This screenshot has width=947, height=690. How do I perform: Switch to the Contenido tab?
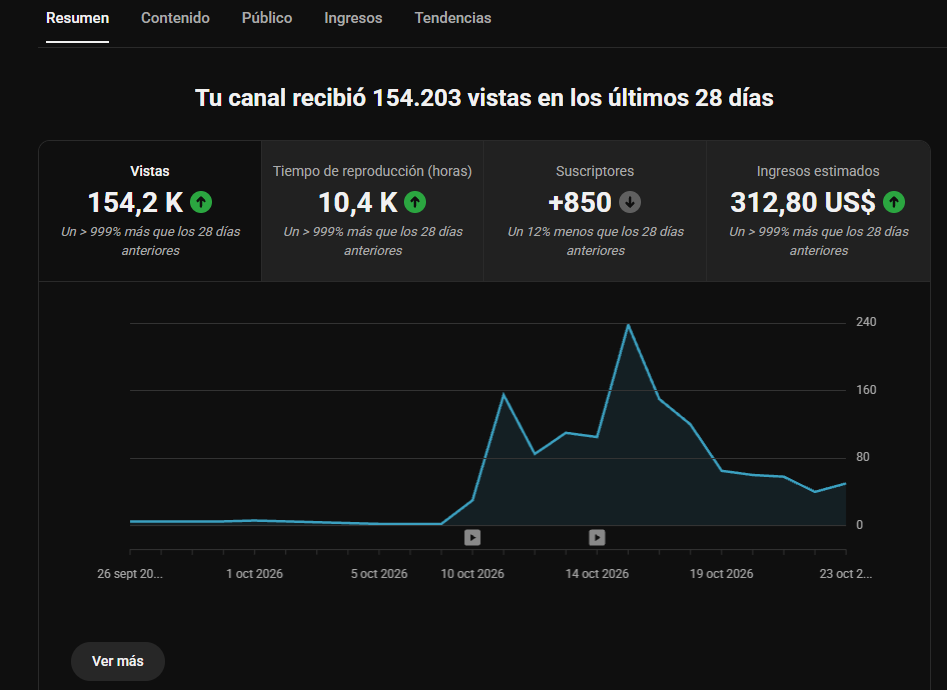point(175,18)
